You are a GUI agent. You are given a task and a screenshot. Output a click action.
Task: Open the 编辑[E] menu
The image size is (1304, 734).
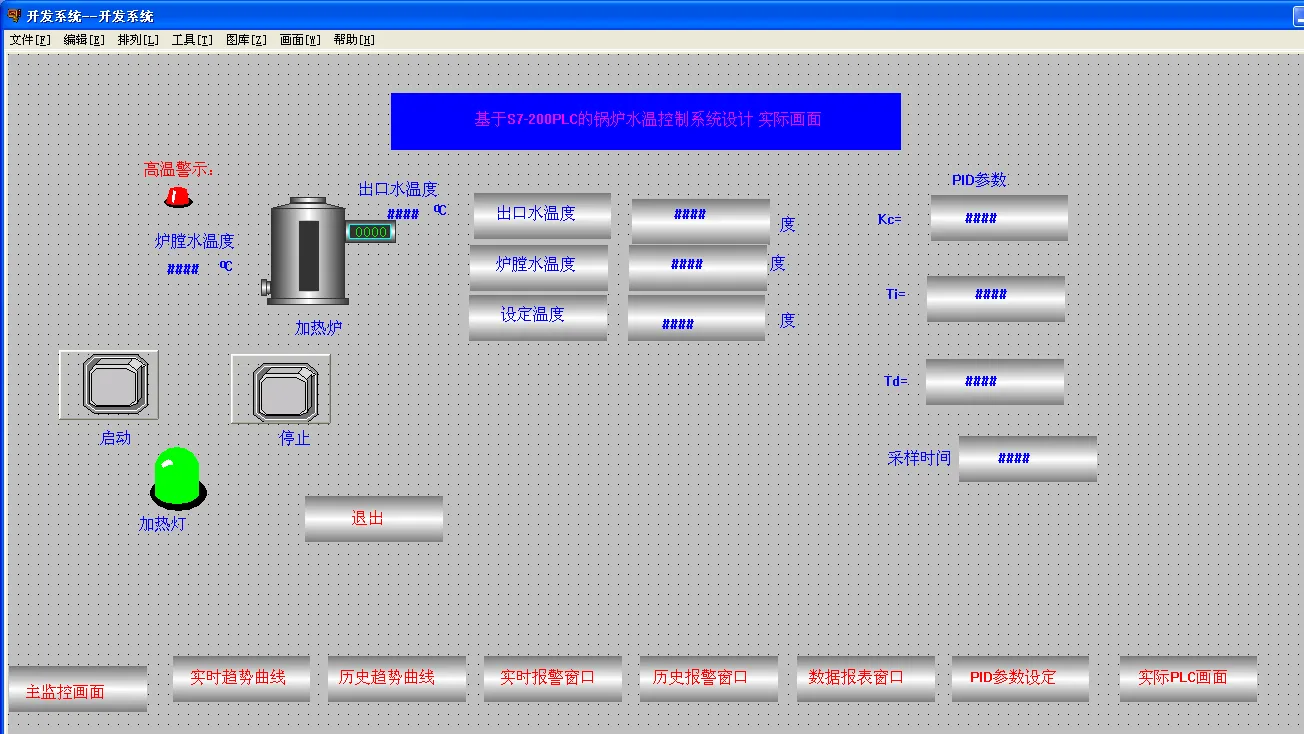tap(84, 40)
